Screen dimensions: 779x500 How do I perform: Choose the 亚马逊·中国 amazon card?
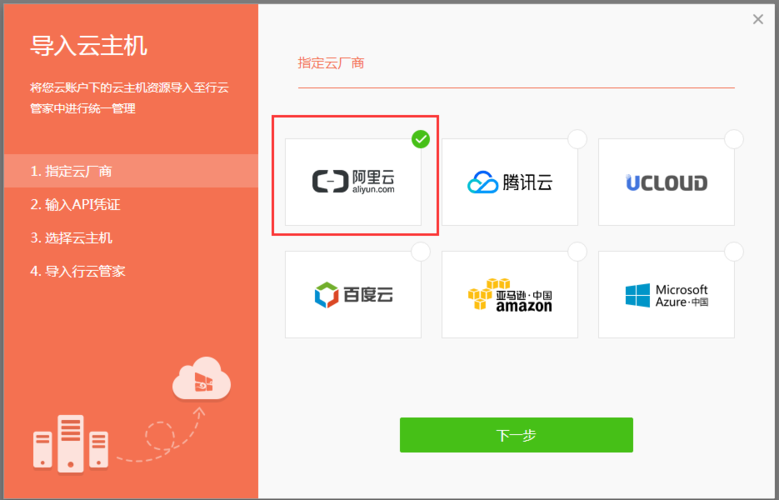click(510, 295)
